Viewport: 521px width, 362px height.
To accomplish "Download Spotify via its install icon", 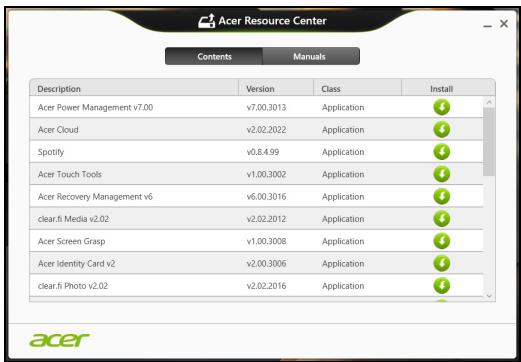I will [442, 152].
